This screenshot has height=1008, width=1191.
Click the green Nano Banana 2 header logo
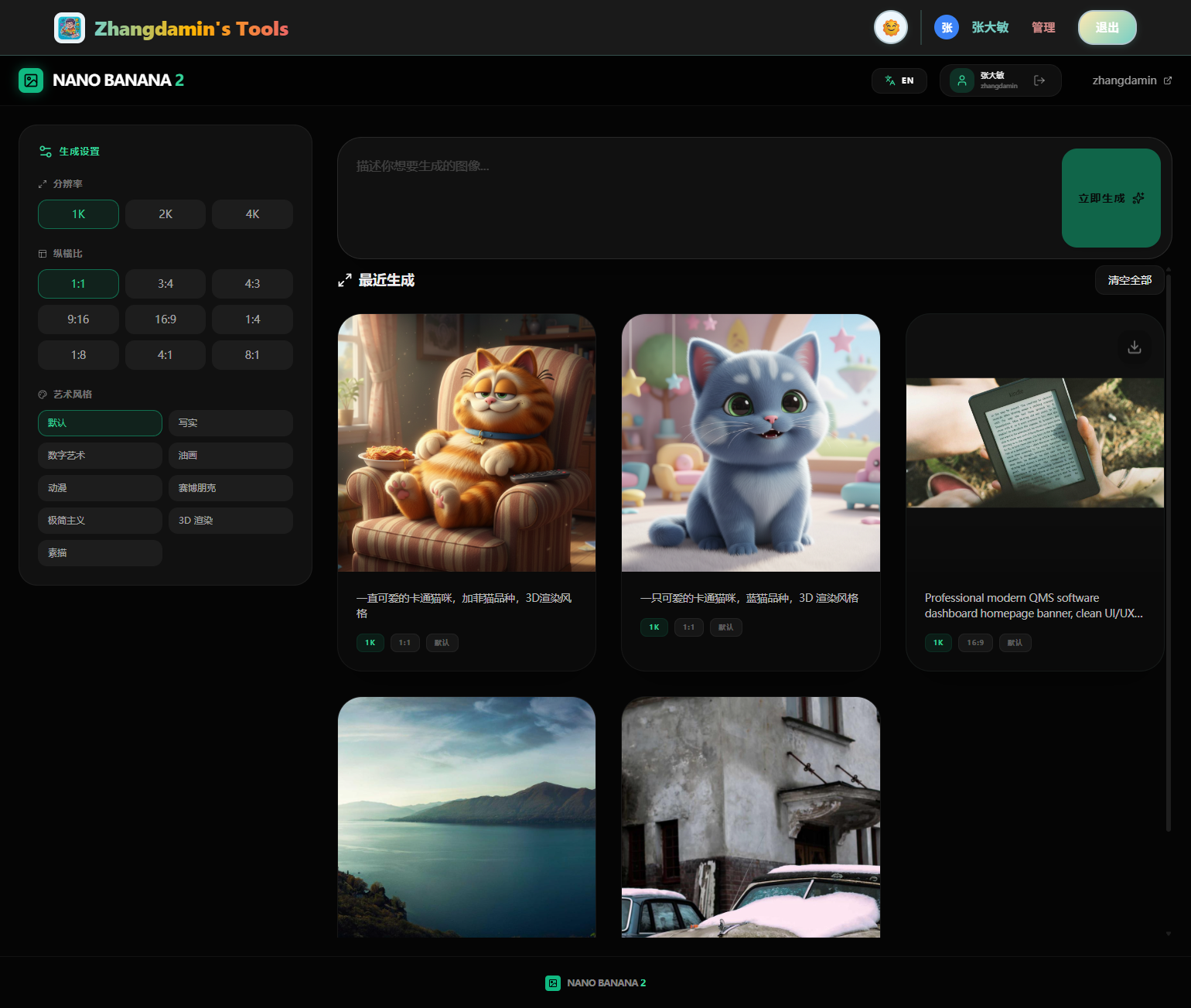click(x=31, y=80)
